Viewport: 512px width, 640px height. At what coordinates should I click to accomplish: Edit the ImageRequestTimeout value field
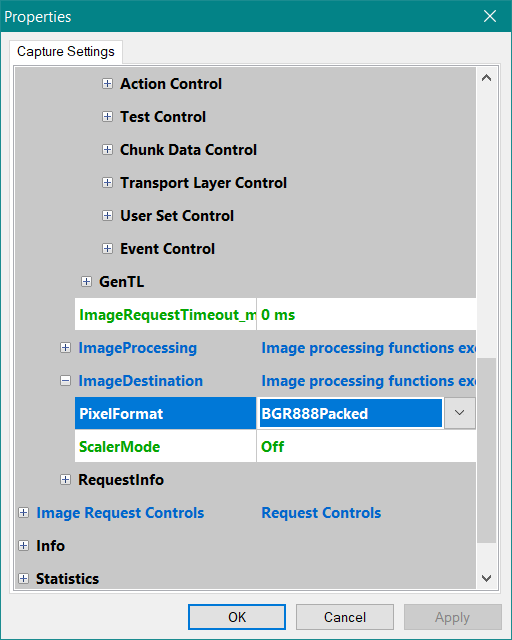(x=366, y=315)
